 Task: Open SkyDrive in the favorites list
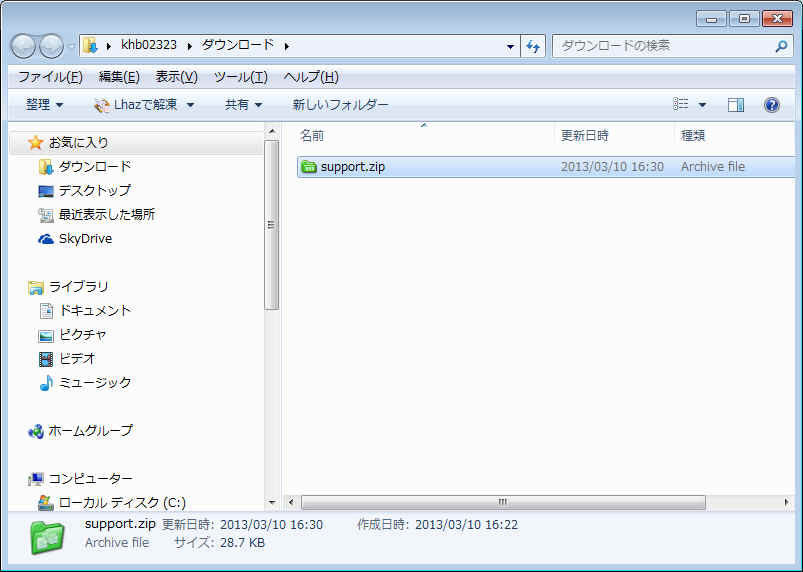tap(85, 239)
